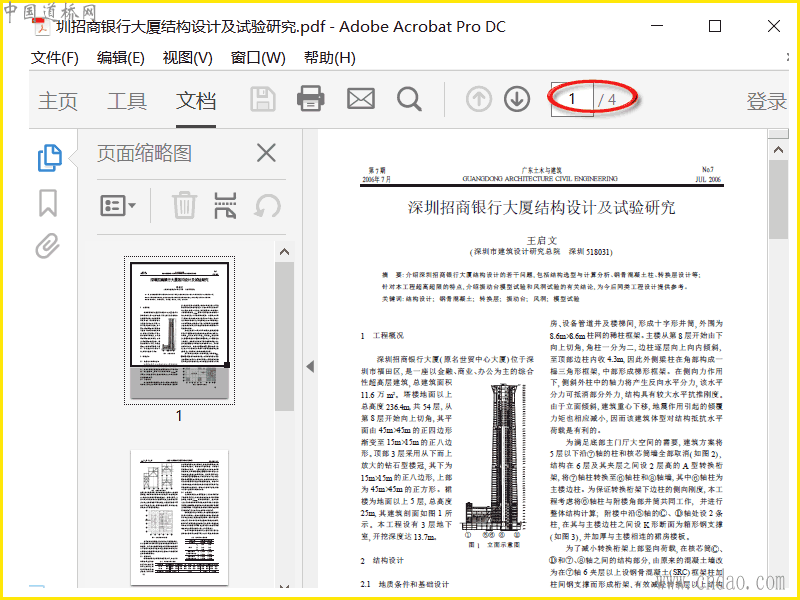Screen dimensions: 800x600
Task: Click the save file floppy icon
Action: (x=263, y=99)
